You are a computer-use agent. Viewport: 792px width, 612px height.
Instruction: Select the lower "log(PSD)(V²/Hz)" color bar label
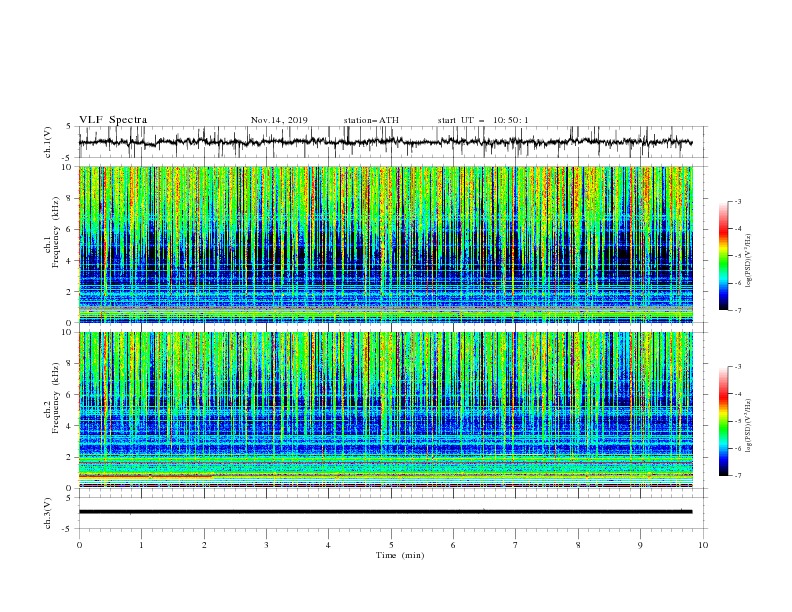point(748,425)
